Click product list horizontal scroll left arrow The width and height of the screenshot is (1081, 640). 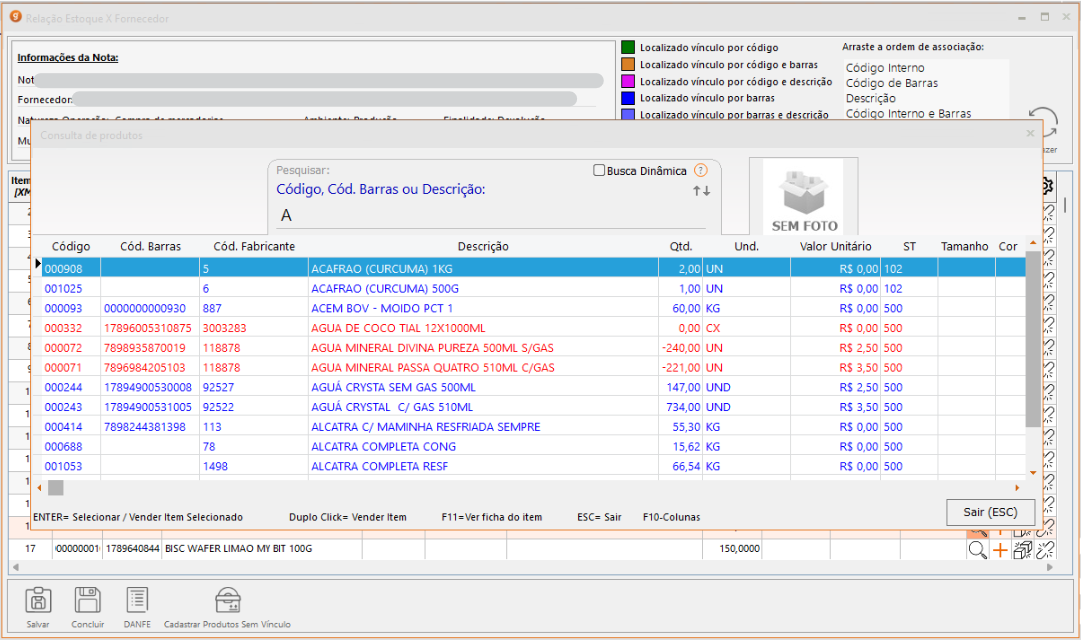tap(39, 488)
